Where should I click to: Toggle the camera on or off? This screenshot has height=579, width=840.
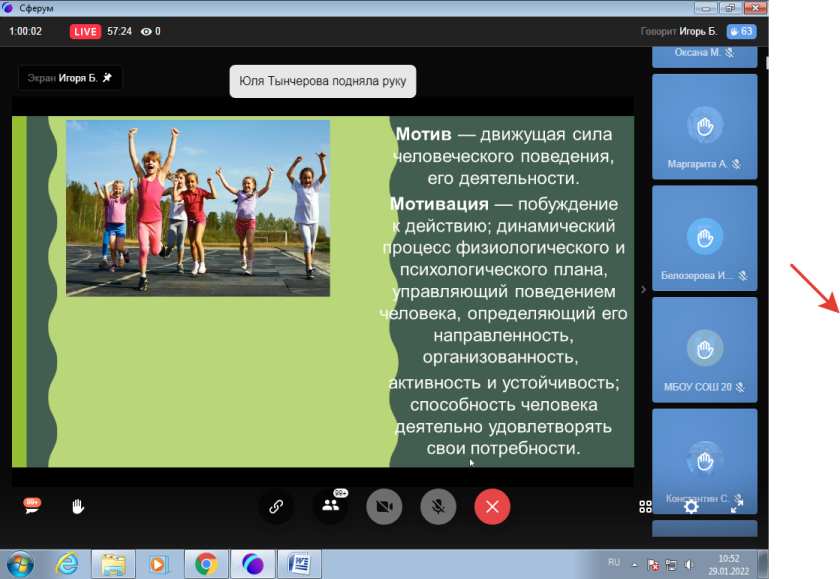point(384,506)
